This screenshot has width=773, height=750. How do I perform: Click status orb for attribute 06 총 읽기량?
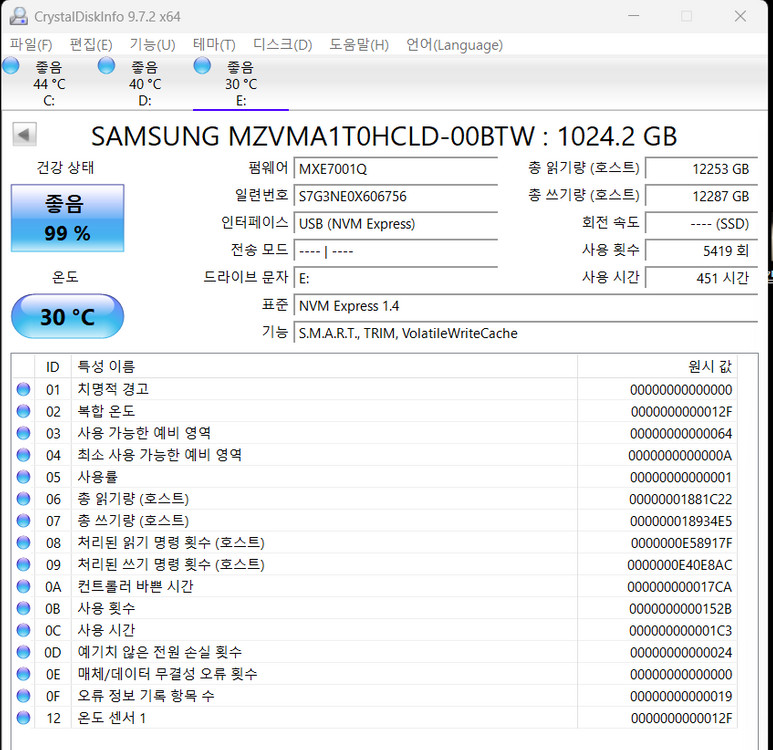23,499
